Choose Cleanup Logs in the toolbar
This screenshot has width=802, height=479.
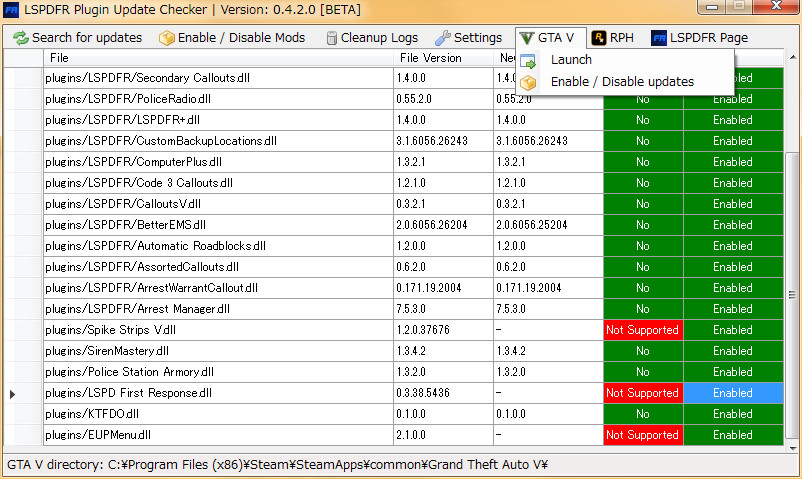pos(372,38)
